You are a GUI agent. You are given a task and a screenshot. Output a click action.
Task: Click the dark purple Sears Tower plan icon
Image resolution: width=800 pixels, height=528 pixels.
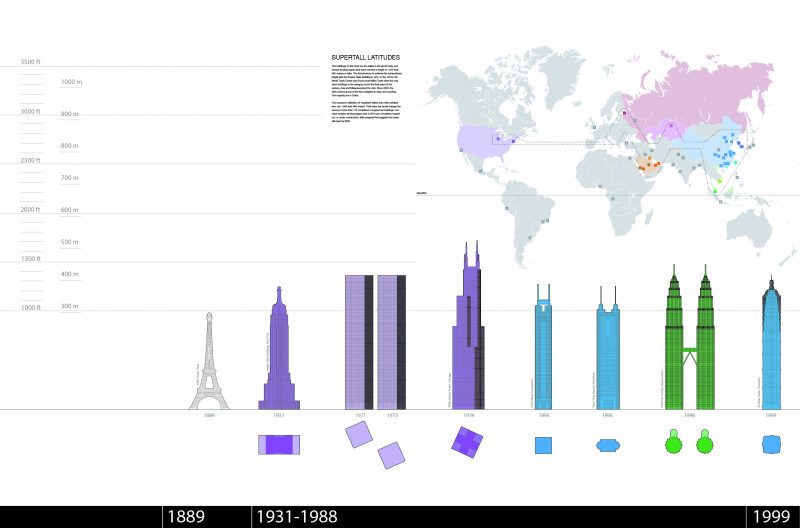tap(467, 442)
